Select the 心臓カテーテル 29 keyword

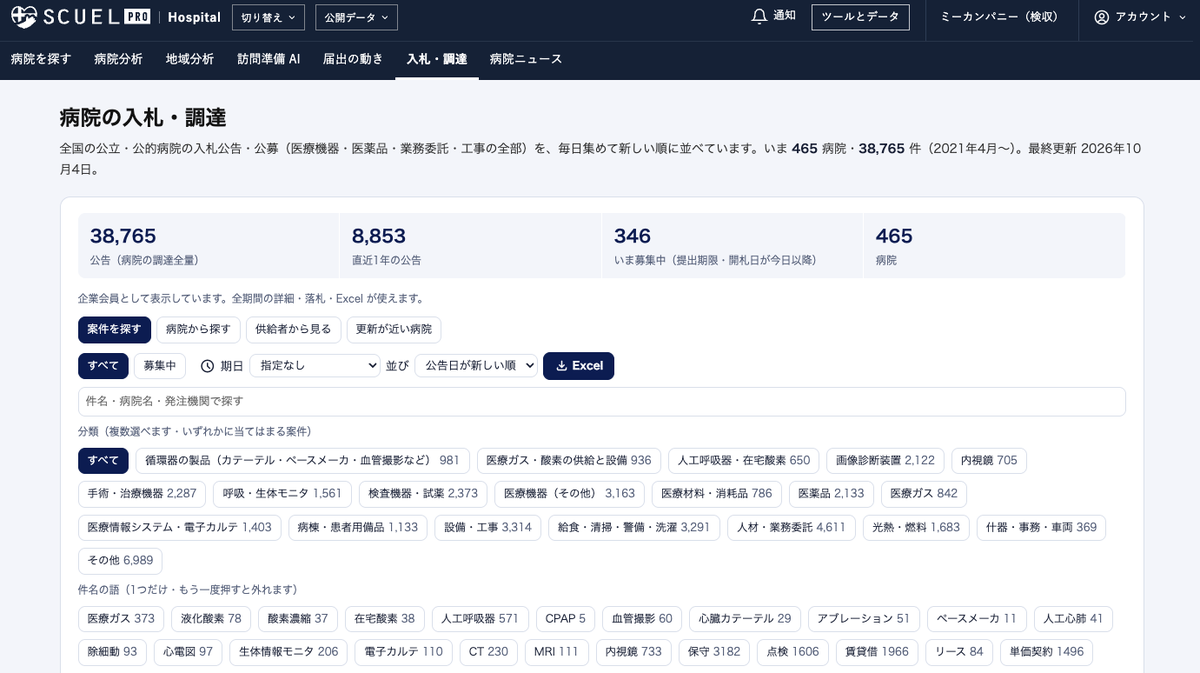click(745, 619)
